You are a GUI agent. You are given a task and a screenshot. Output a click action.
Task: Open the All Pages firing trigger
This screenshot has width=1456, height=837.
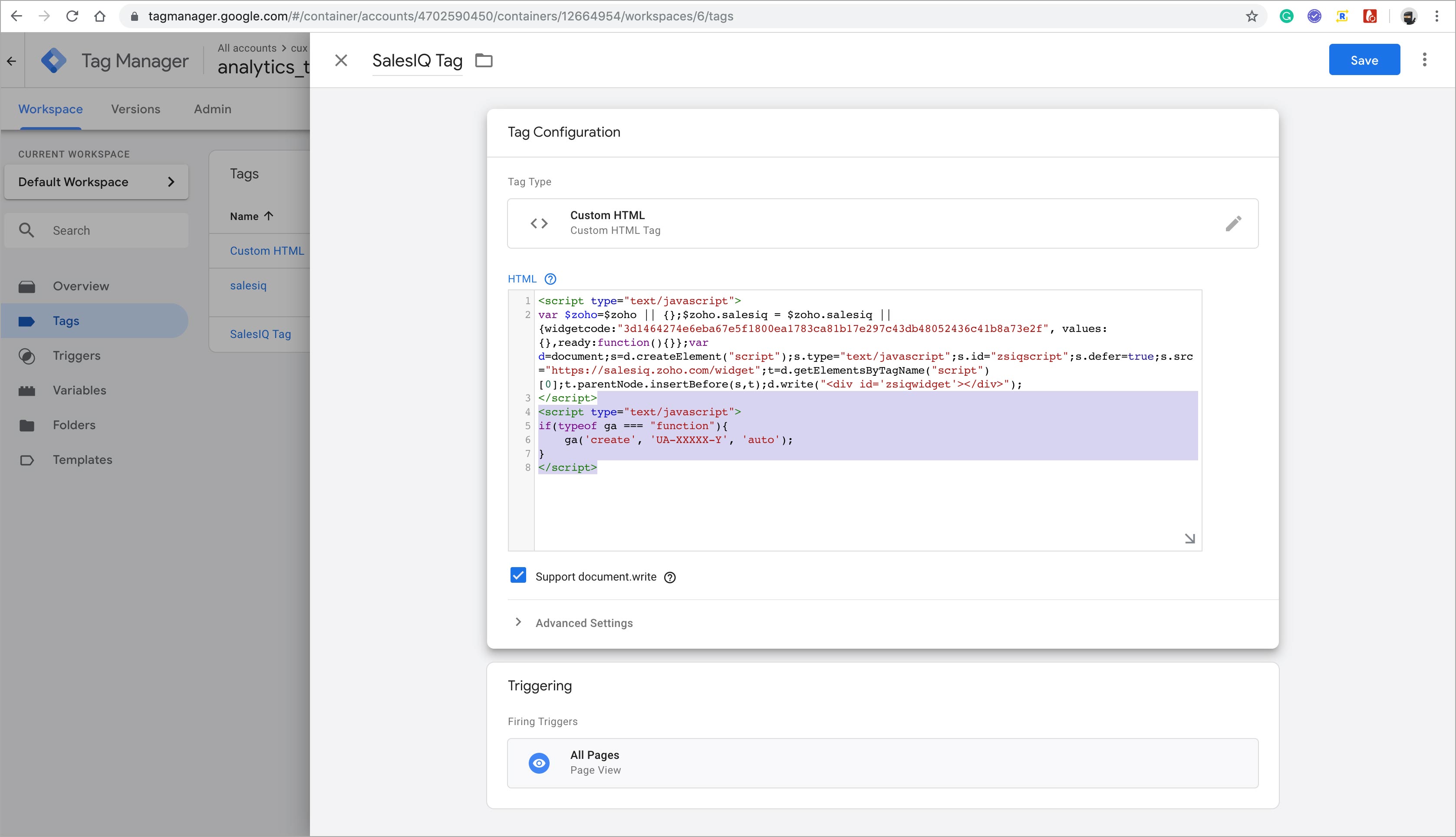pos(883,763)
